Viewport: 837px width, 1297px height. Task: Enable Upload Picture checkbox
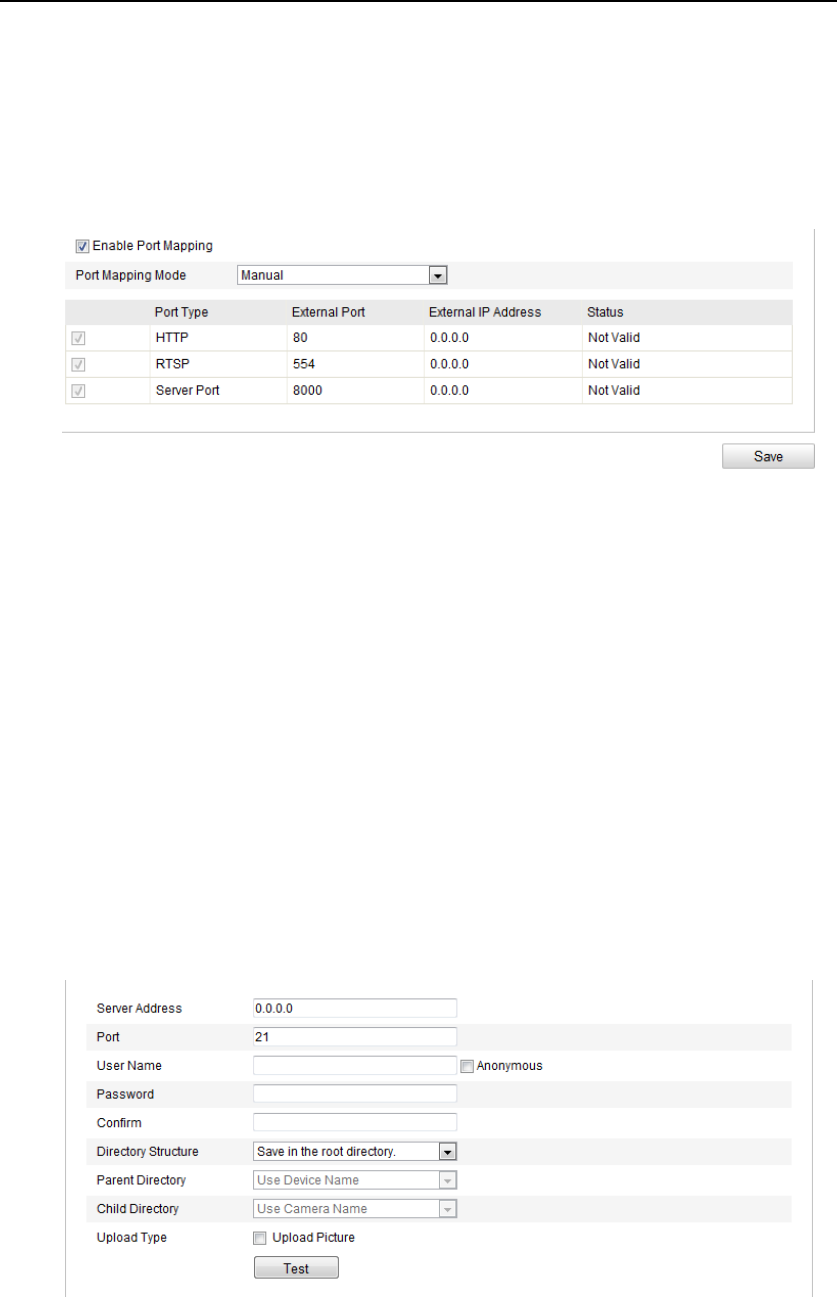(260, 1238)
